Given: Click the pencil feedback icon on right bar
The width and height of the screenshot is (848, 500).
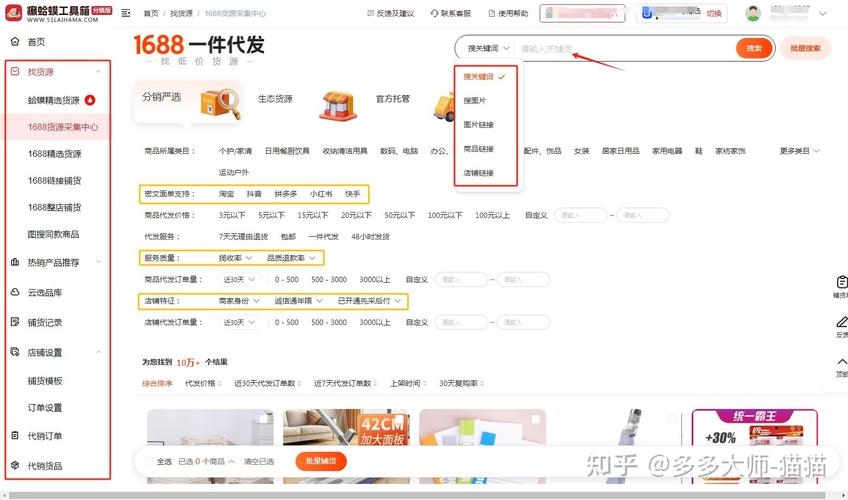Looking at the screenshot, I should [x=842, y=322].
